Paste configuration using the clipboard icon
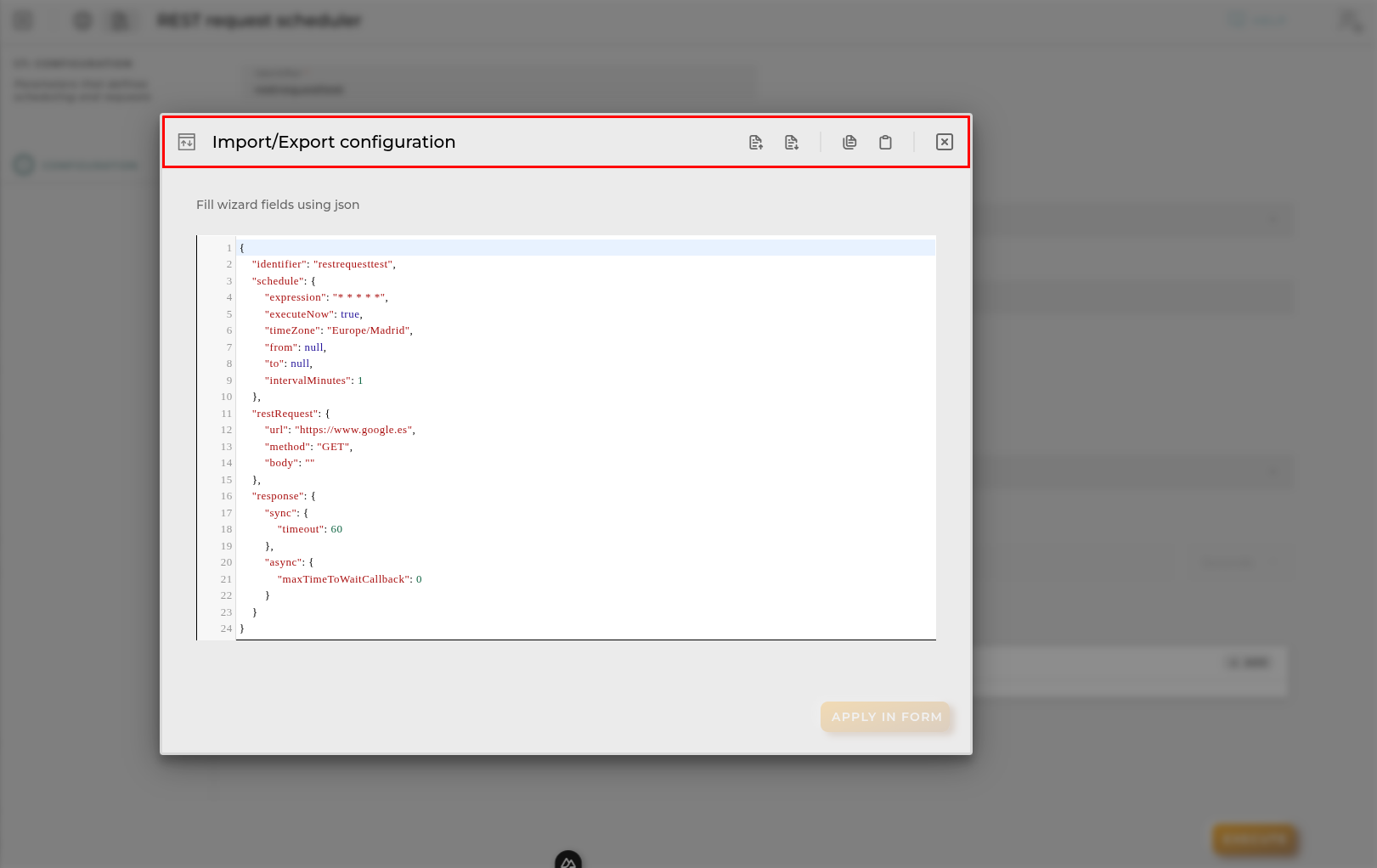The width and height of the screenshot is (1377, 868). [x=885, y=143]
